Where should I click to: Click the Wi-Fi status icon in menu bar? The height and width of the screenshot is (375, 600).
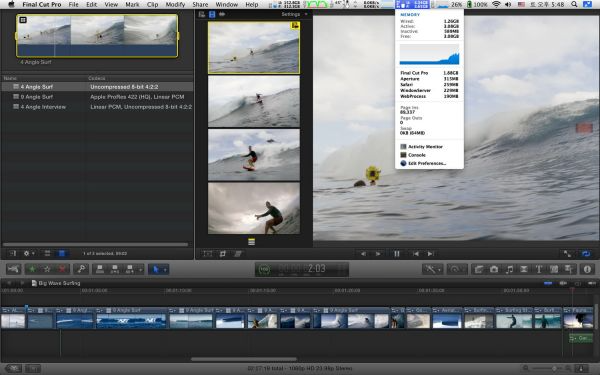(x=496, y=5)
